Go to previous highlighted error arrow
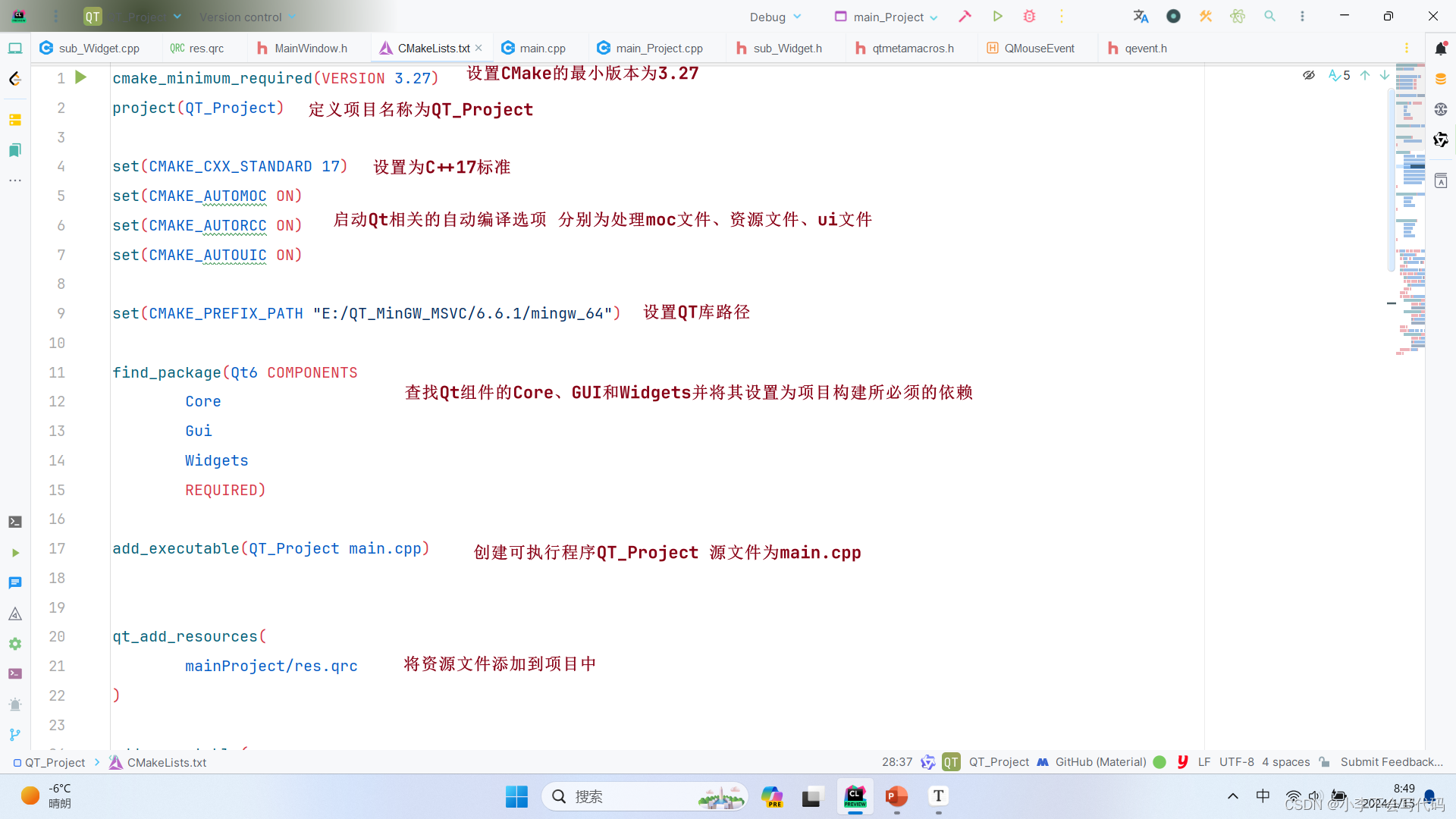 [x=1365, y=75]
